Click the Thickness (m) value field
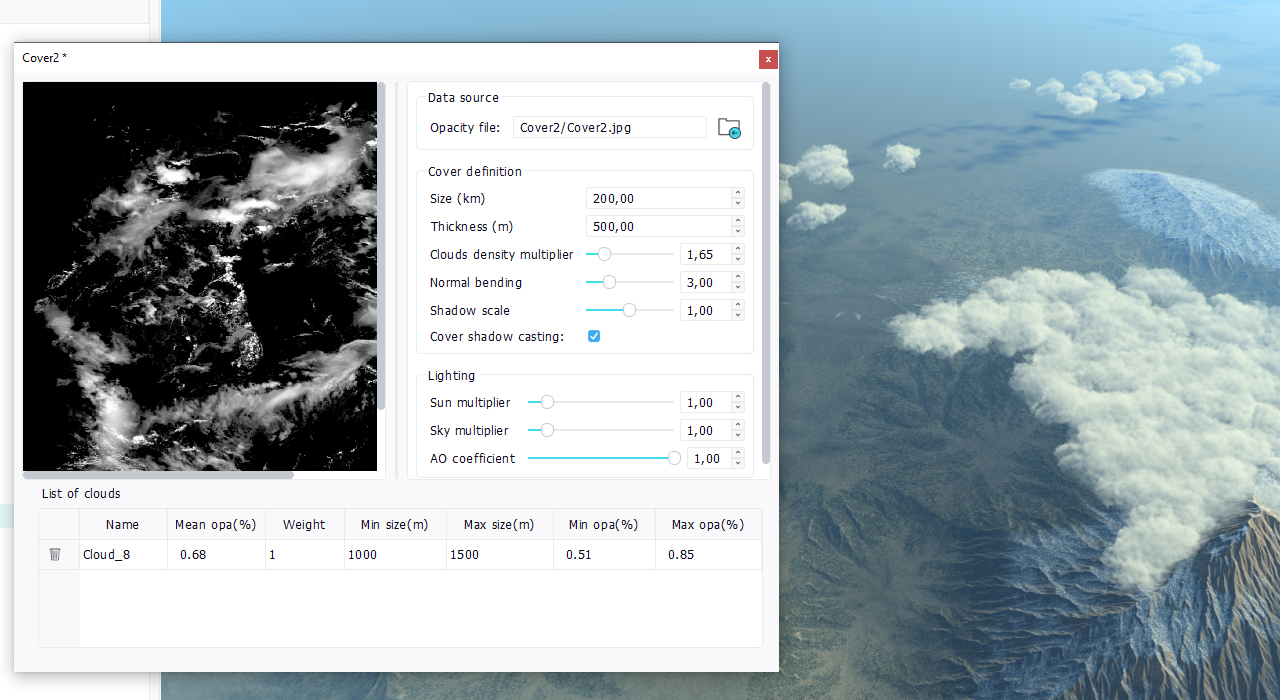Image resolution: width=1280 pixels, height=700 pixels. [658, 227]
